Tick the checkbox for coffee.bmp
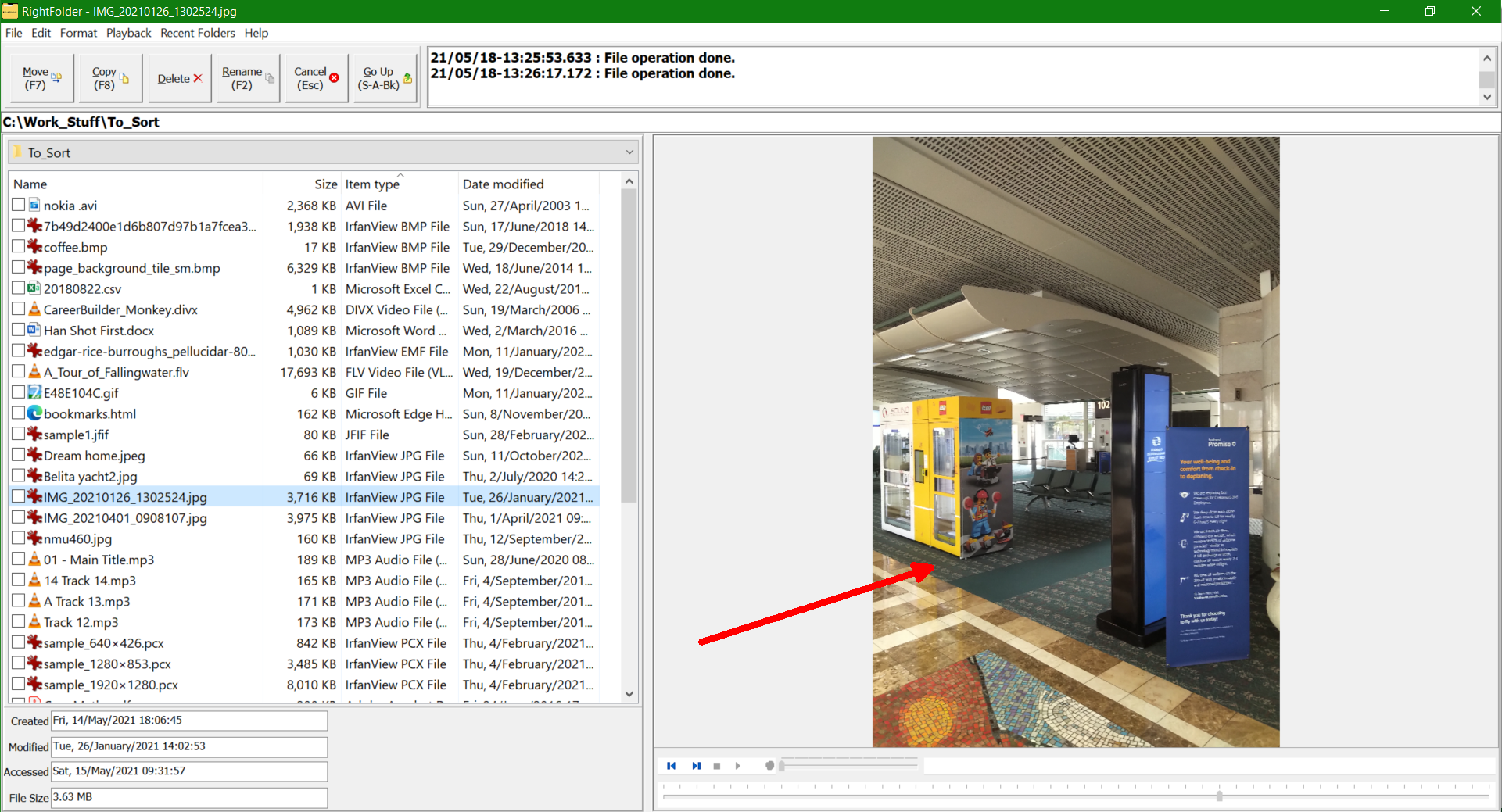 click(x=19, y=246)
